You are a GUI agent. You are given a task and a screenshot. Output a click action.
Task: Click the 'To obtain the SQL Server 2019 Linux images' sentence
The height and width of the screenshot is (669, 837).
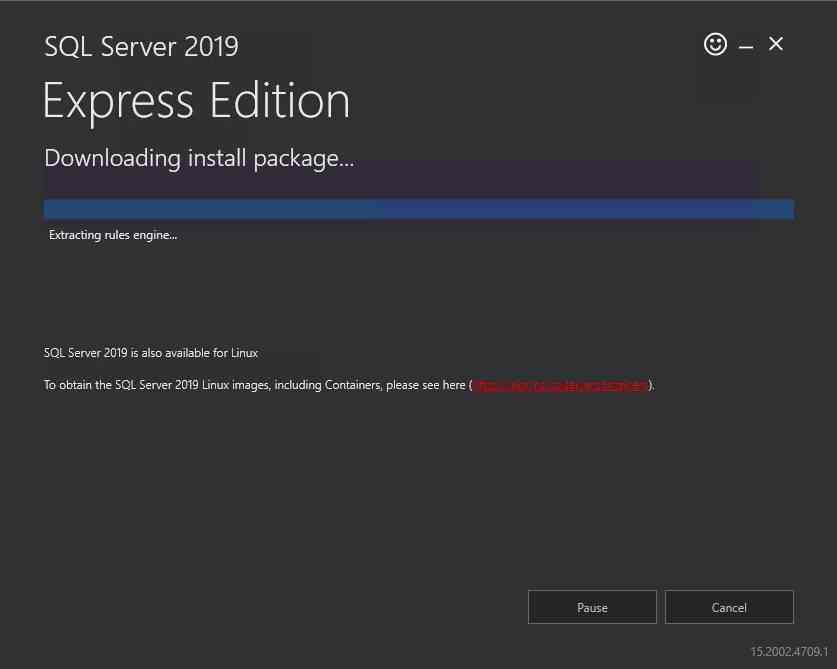click(x=349, y=385)
